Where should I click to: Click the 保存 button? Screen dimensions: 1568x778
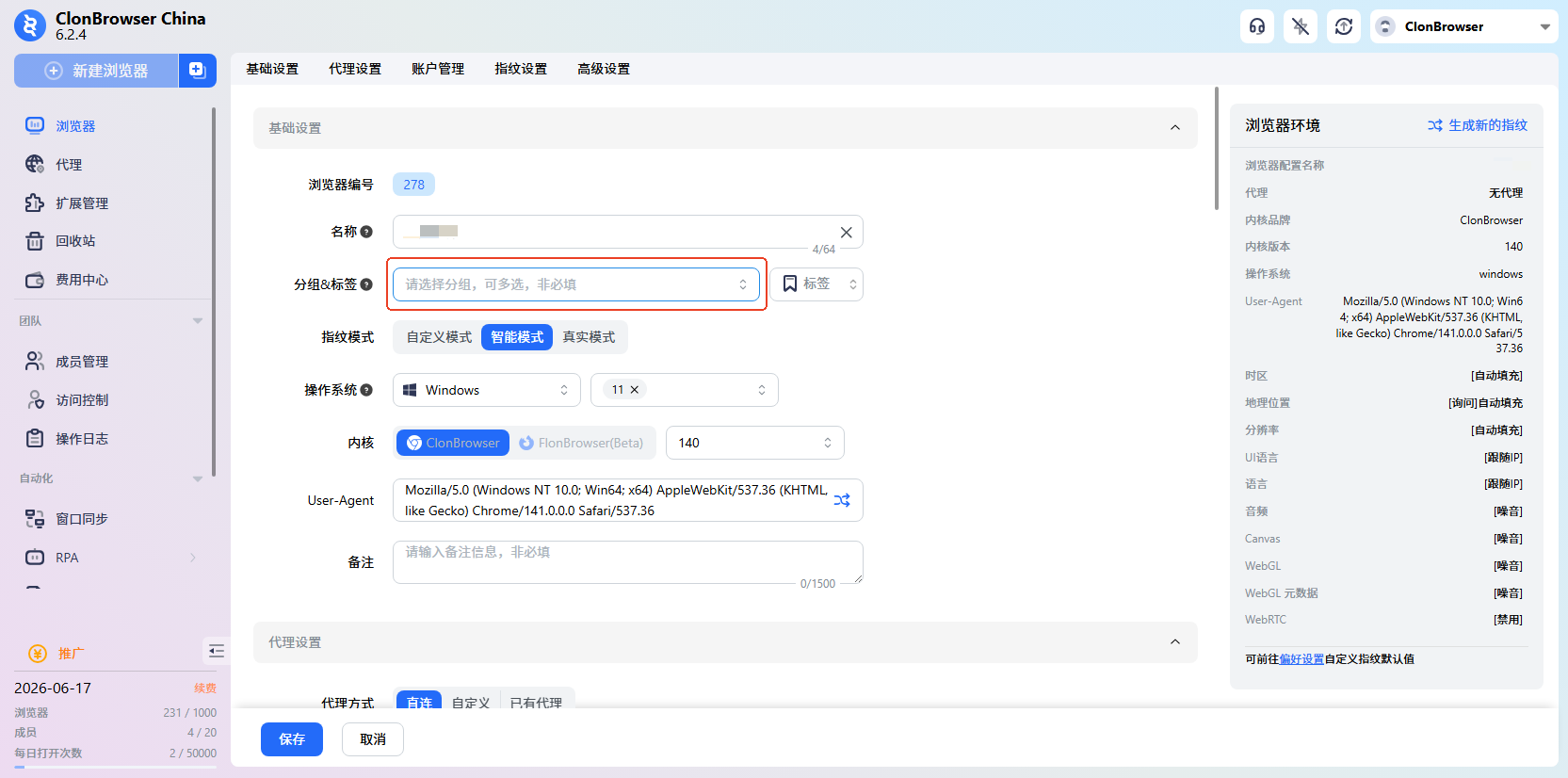292,739
